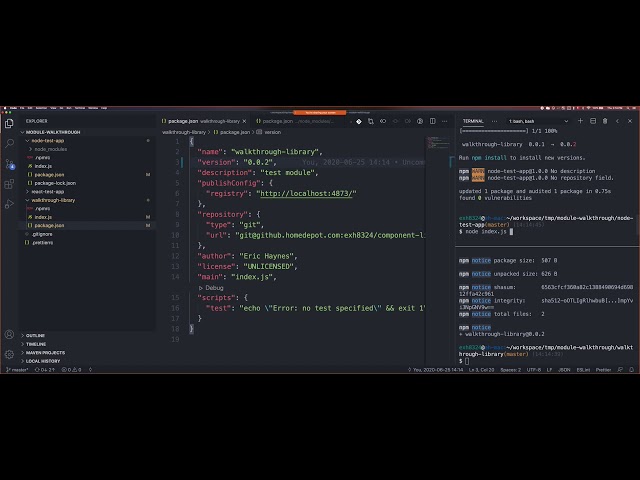Open terminal selector bash dropdown
This screenshot has height=480, width=640.
(x=538, y=121)
